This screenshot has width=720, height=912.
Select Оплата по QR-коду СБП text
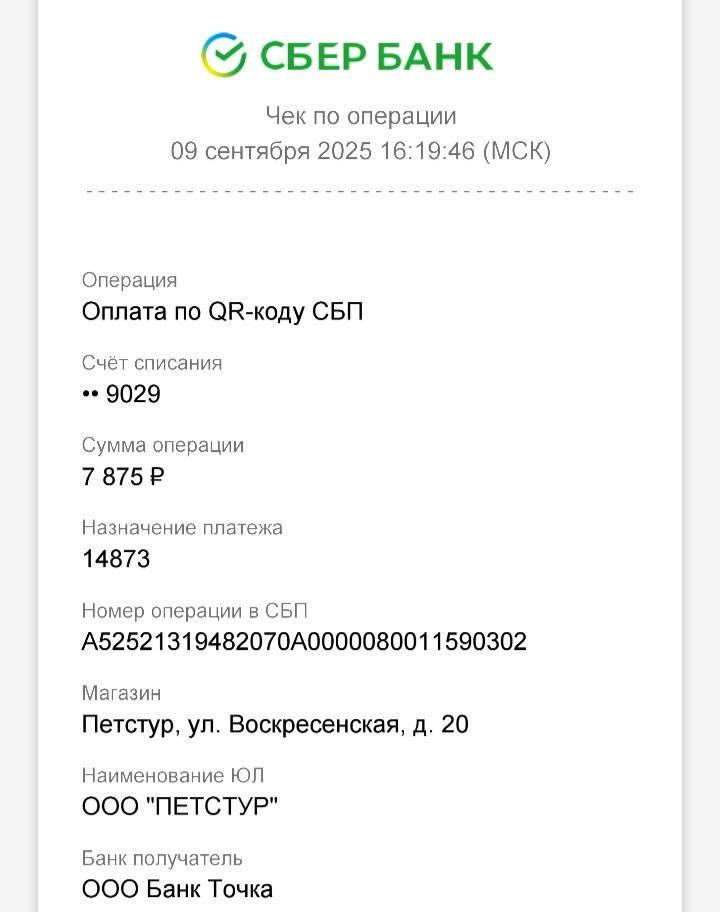(x=222, y=312)
